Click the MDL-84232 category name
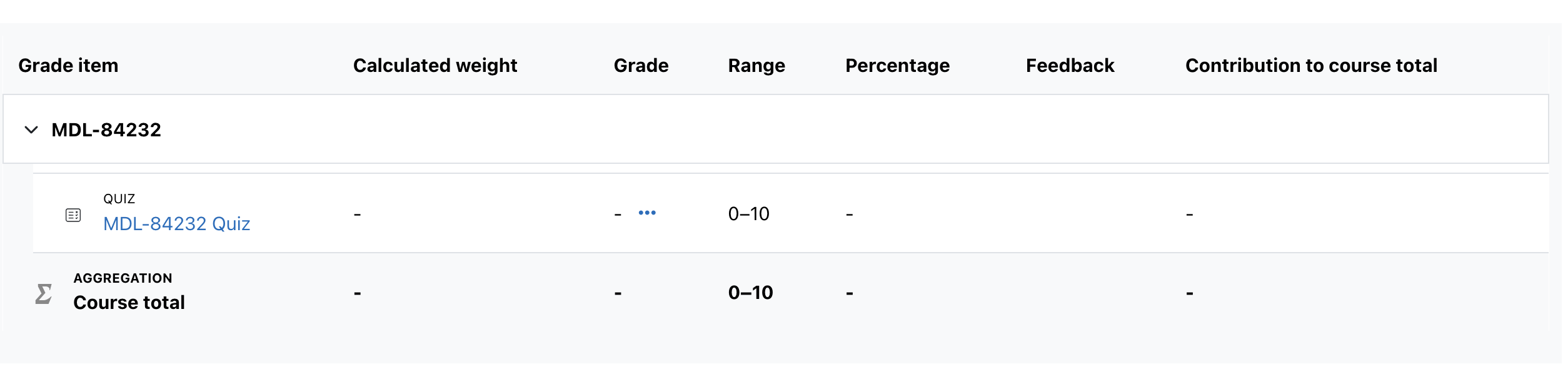This screenshot has width=1568, height=379. 106,130
